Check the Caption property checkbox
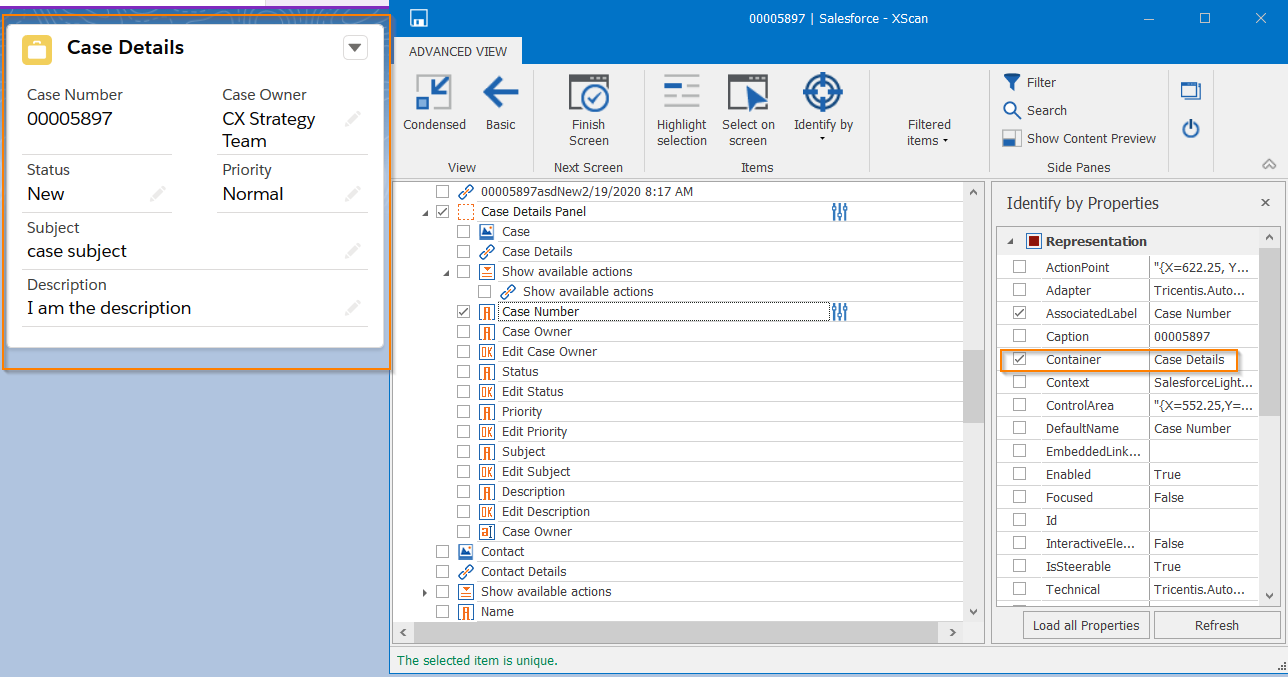Image resolution: width=1288 pixels, height=678 pixels. 1019,337
